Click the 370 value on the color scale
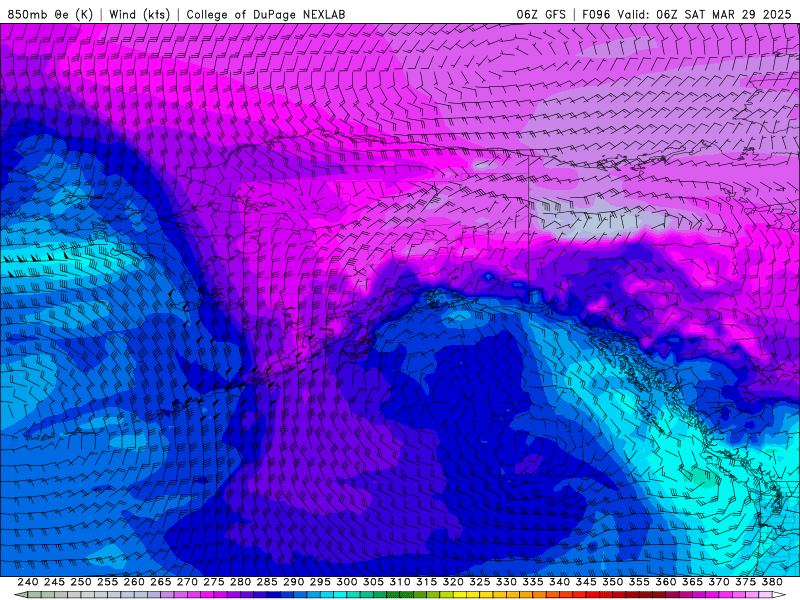The image size is (800, 600). [x=719, y=582]
